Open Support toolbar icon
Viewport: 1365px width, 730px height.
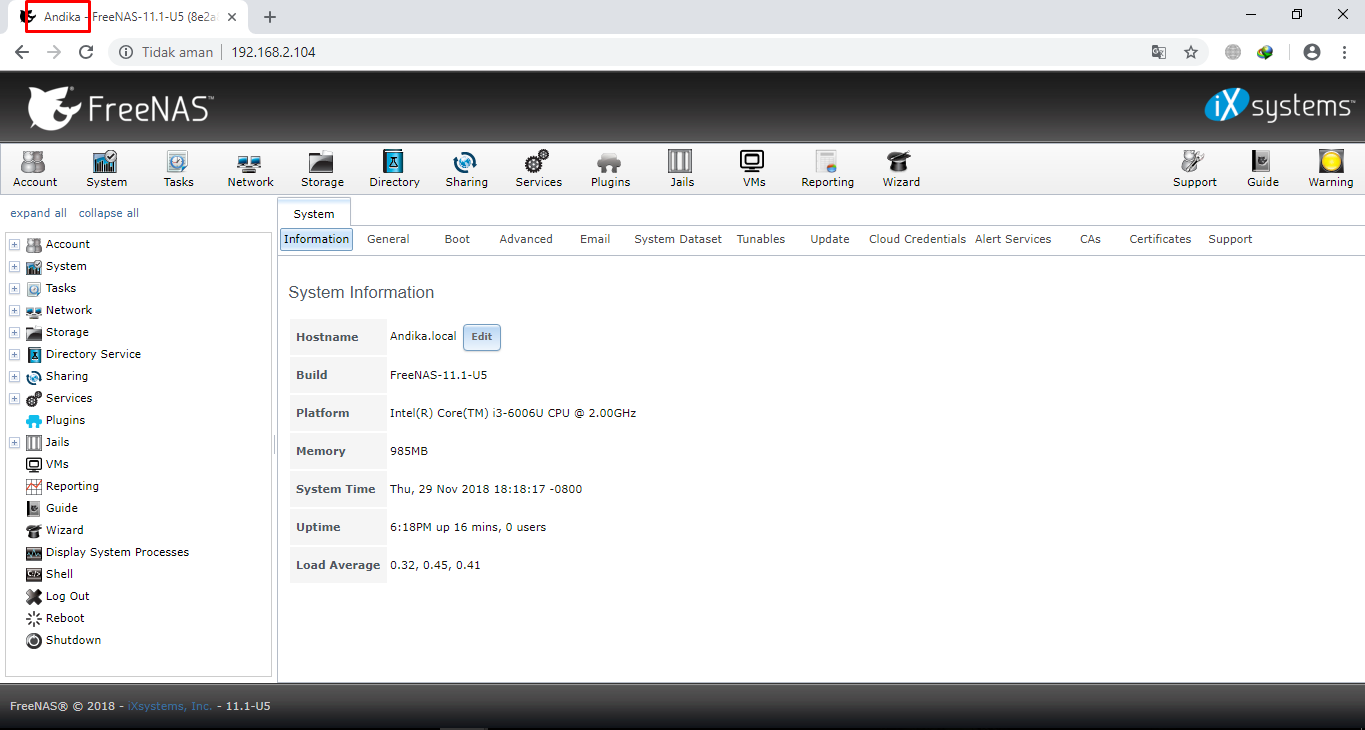[1194, 169]
